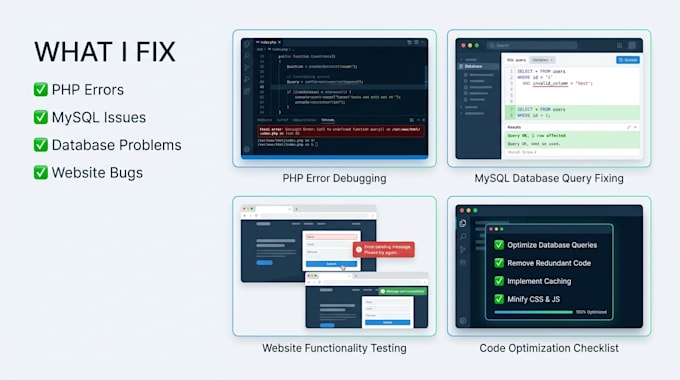
Task: Click Submit in the form with the error
Action: [331, 264]
